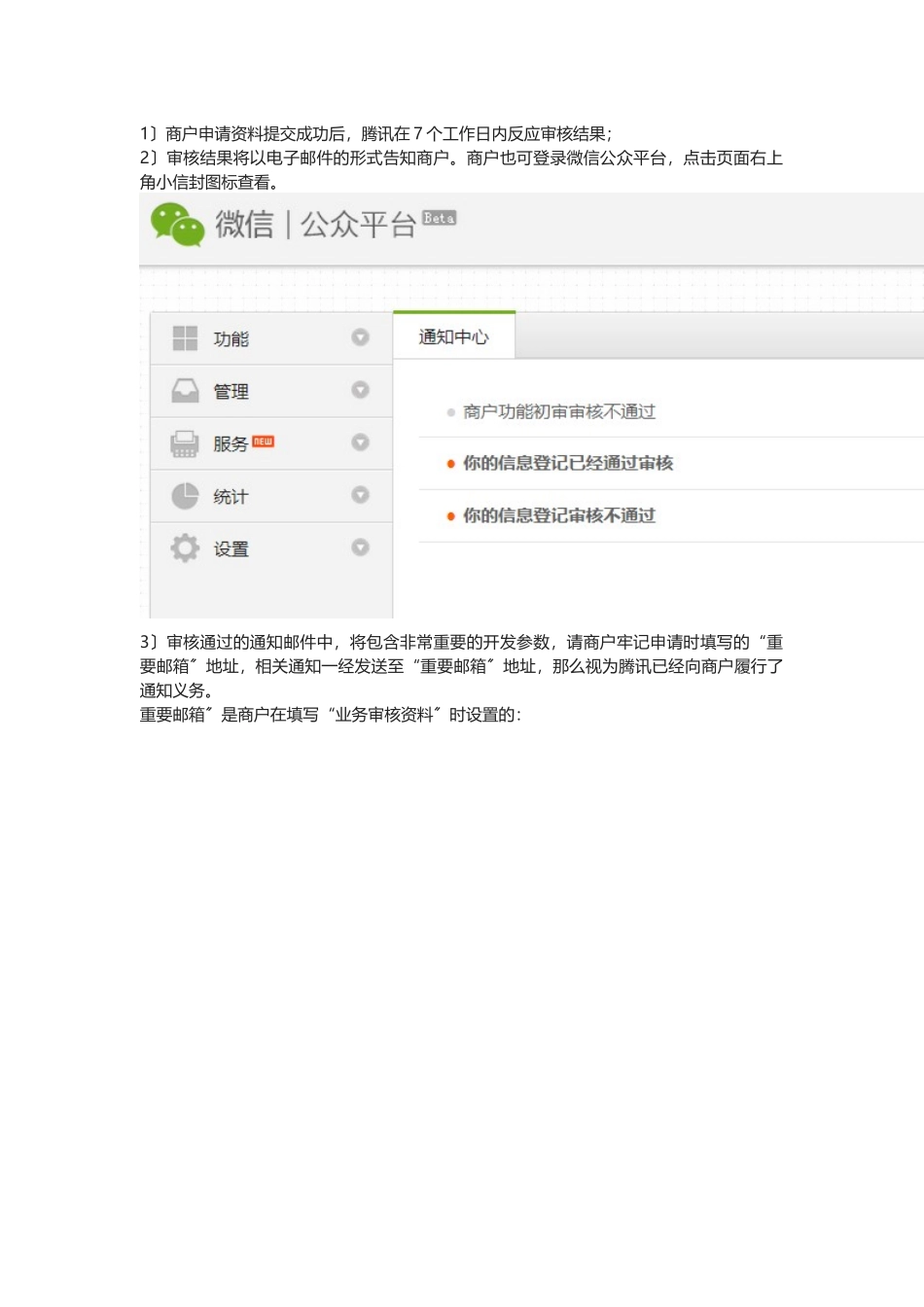Open notification 你的信息登记已经通过审核
The height and width of the screenshot is (1307, 924).
click(x=568, y=463)
